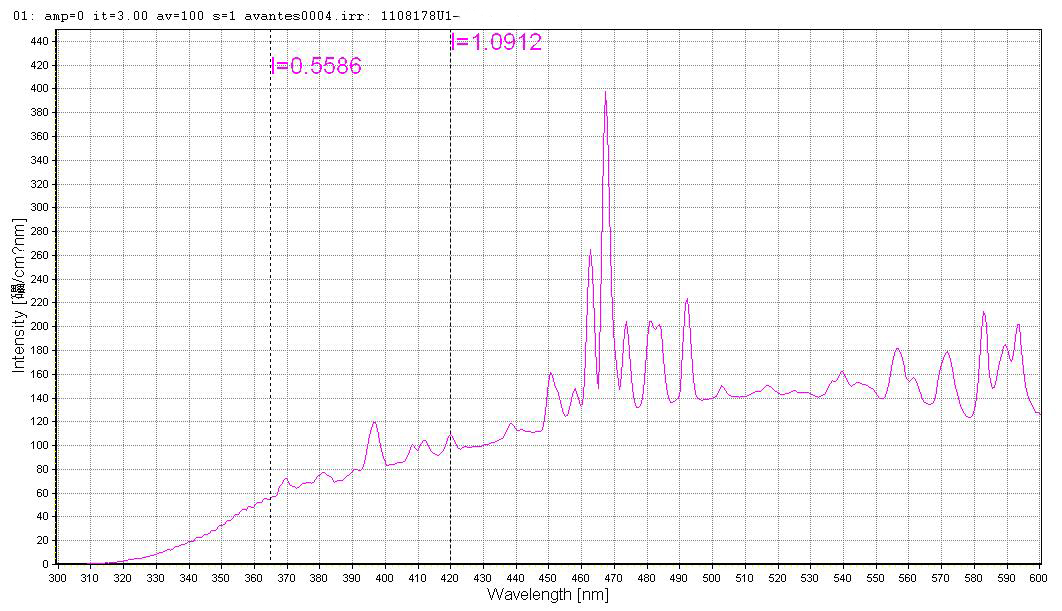The height and width of the screenshot is (611, 1062).
Task: Click the 0 label on intensity axis
Action: point(45,564)
